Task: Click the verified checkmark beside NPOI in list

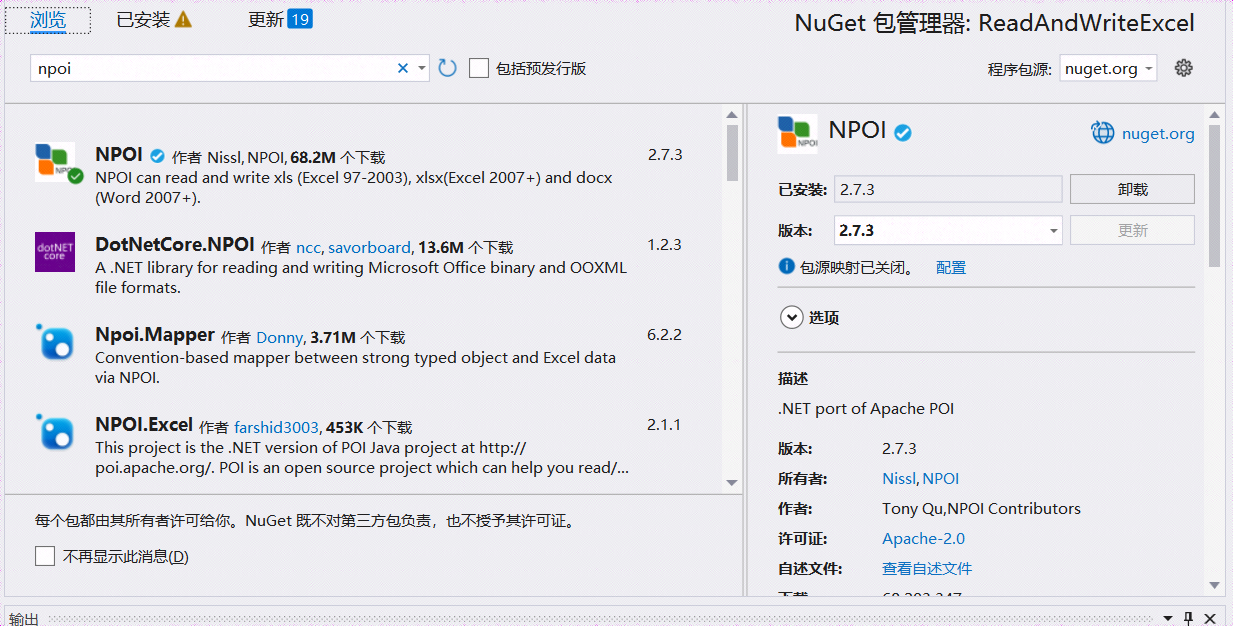Action: pos(157,156)
